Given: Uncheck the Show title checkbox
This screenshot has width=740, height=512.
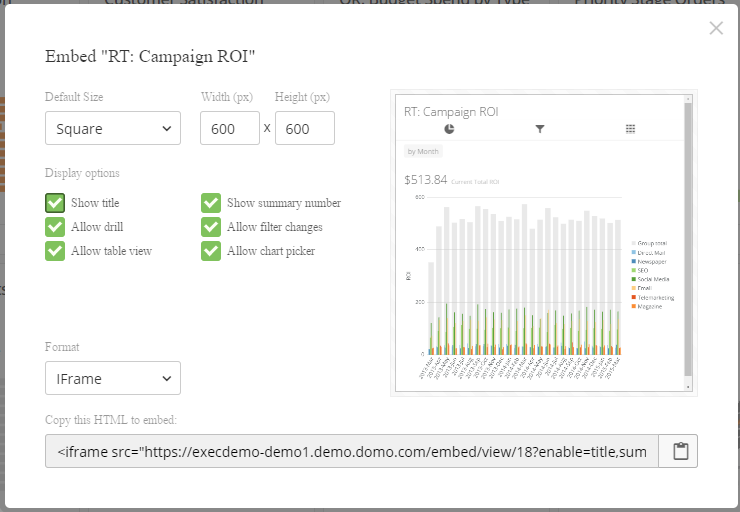Looking at the screenshot, I should click(x=55, y=203).
